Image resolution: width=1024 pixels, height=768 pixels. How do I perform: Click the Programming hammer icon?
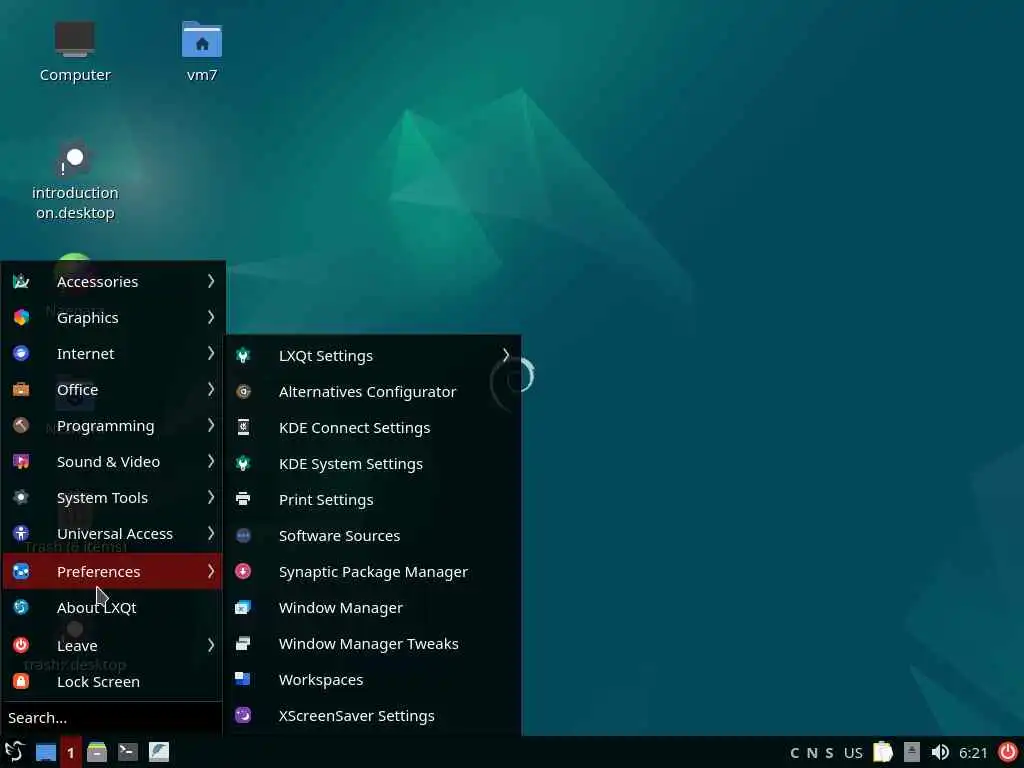coord(21,426)
